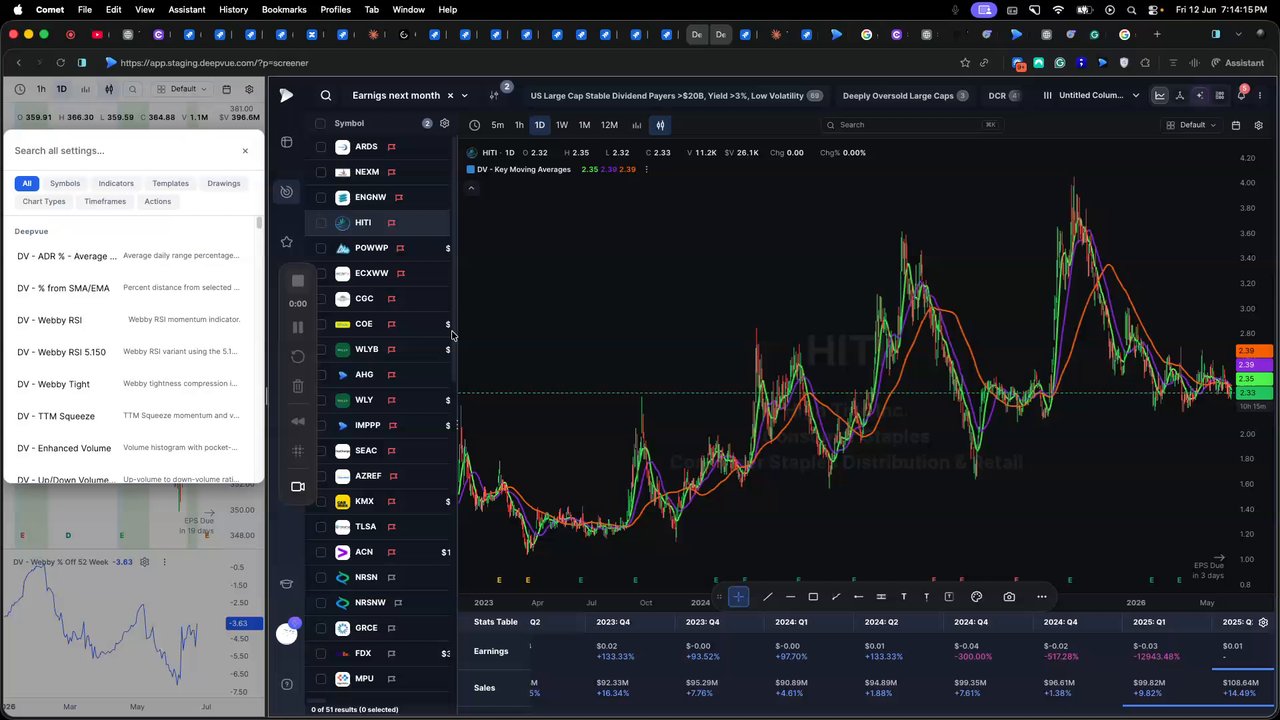
Task: Click the Search all settings field
Action: pyautogui.click(x=122, y=151)
